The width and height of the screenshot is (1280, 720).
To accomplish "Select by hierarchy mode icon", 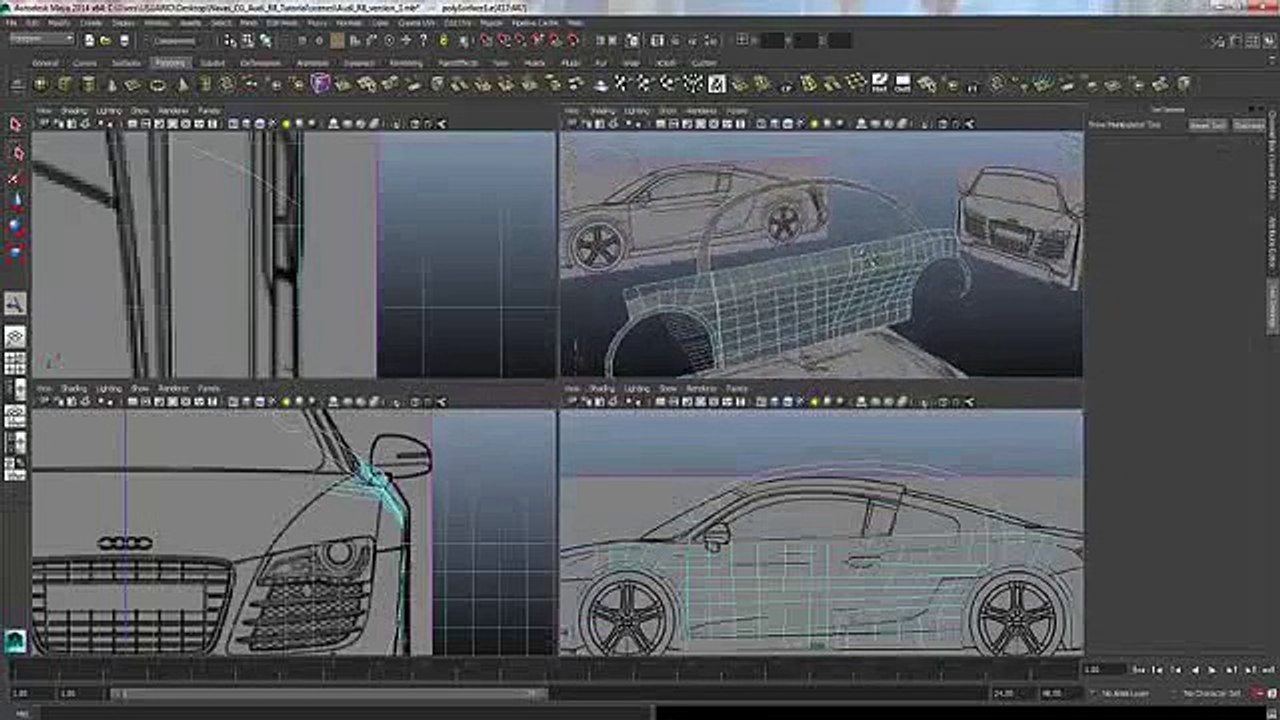I will tap(229, 40).
